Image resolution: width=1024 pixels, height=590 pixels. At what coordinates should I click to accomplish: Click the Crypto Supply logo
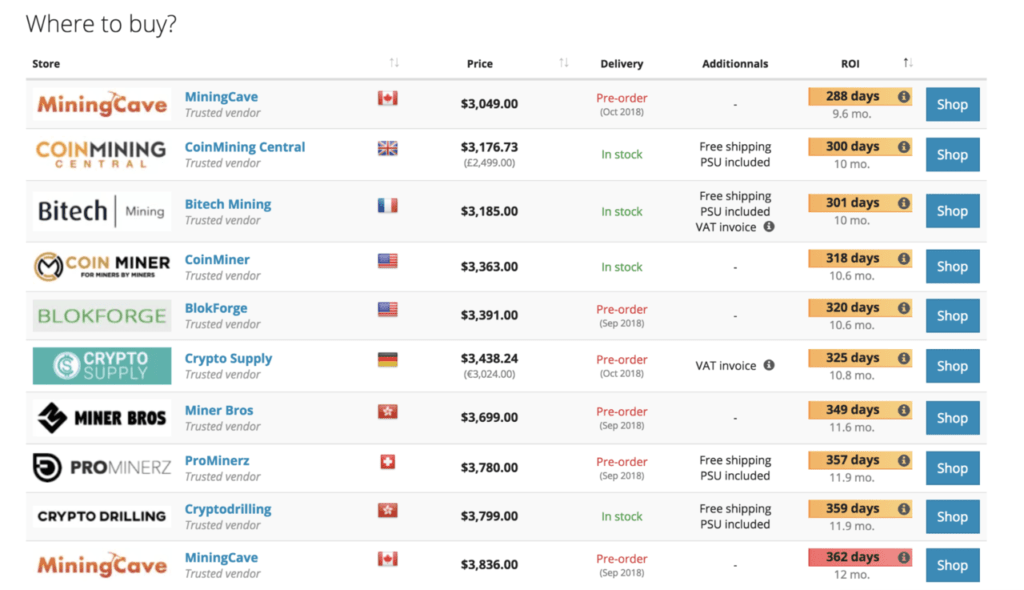coord(102,366)
